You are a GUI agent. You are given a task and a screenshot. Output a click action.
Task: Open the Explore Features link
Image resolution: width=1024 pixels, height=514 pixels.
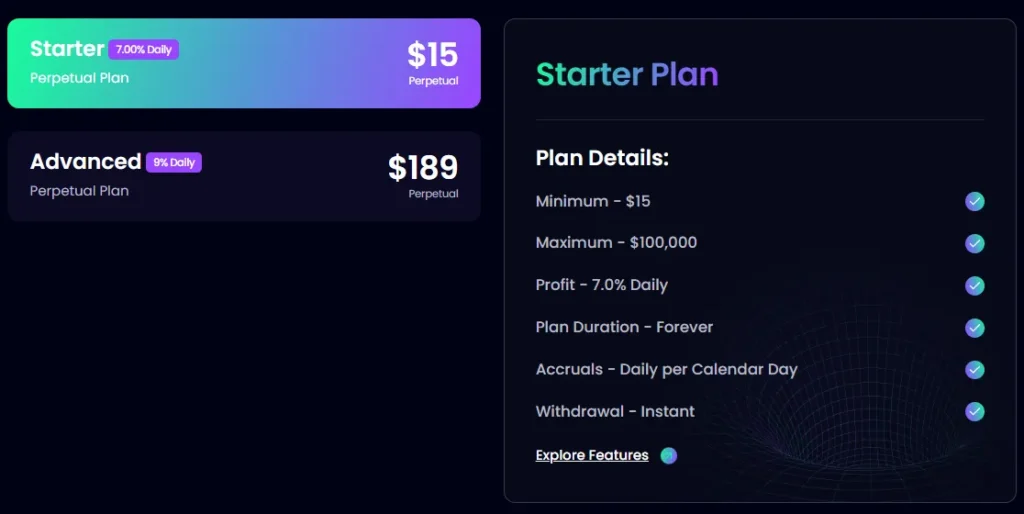point(592,456)
